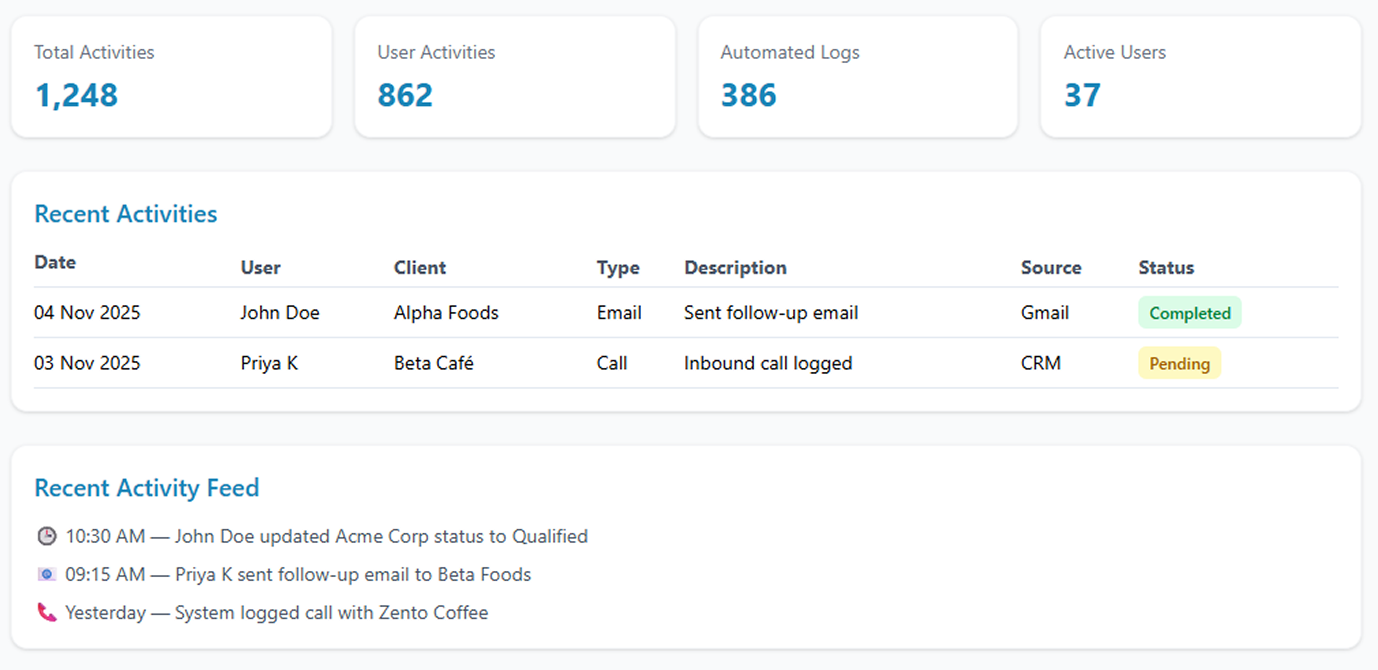Click the Pending status badge

tap(1179, 364)
